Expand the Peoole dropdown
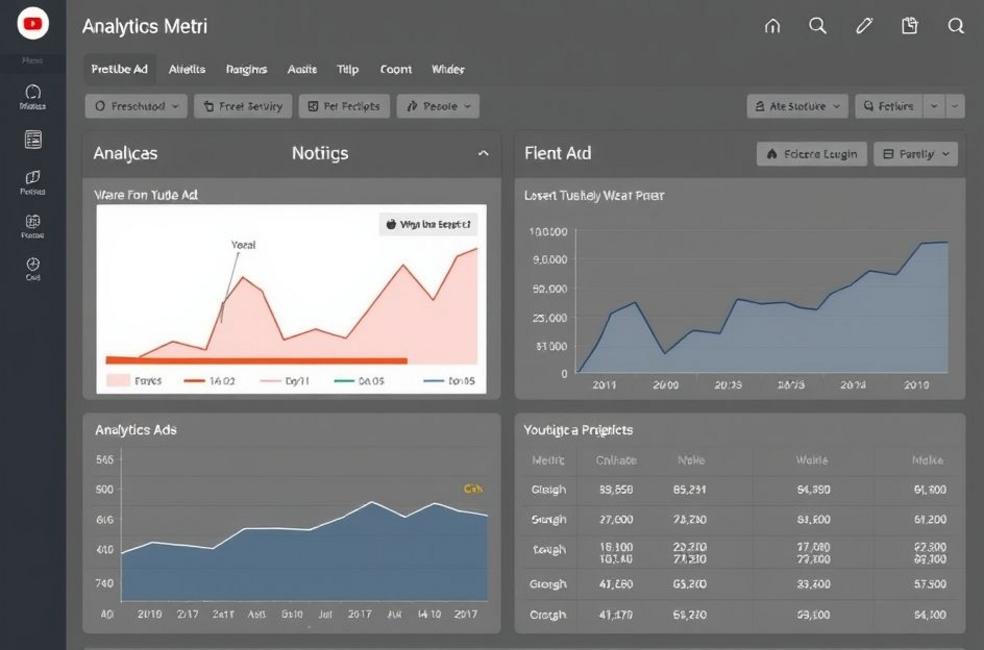The image size is (984, 650). 438,106
